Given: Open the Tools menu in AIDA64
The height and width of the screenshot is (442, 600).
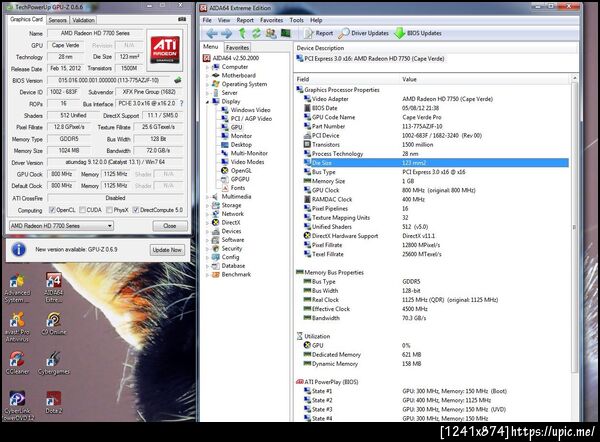Looking at the screenshot, I should tap(297, 20).
